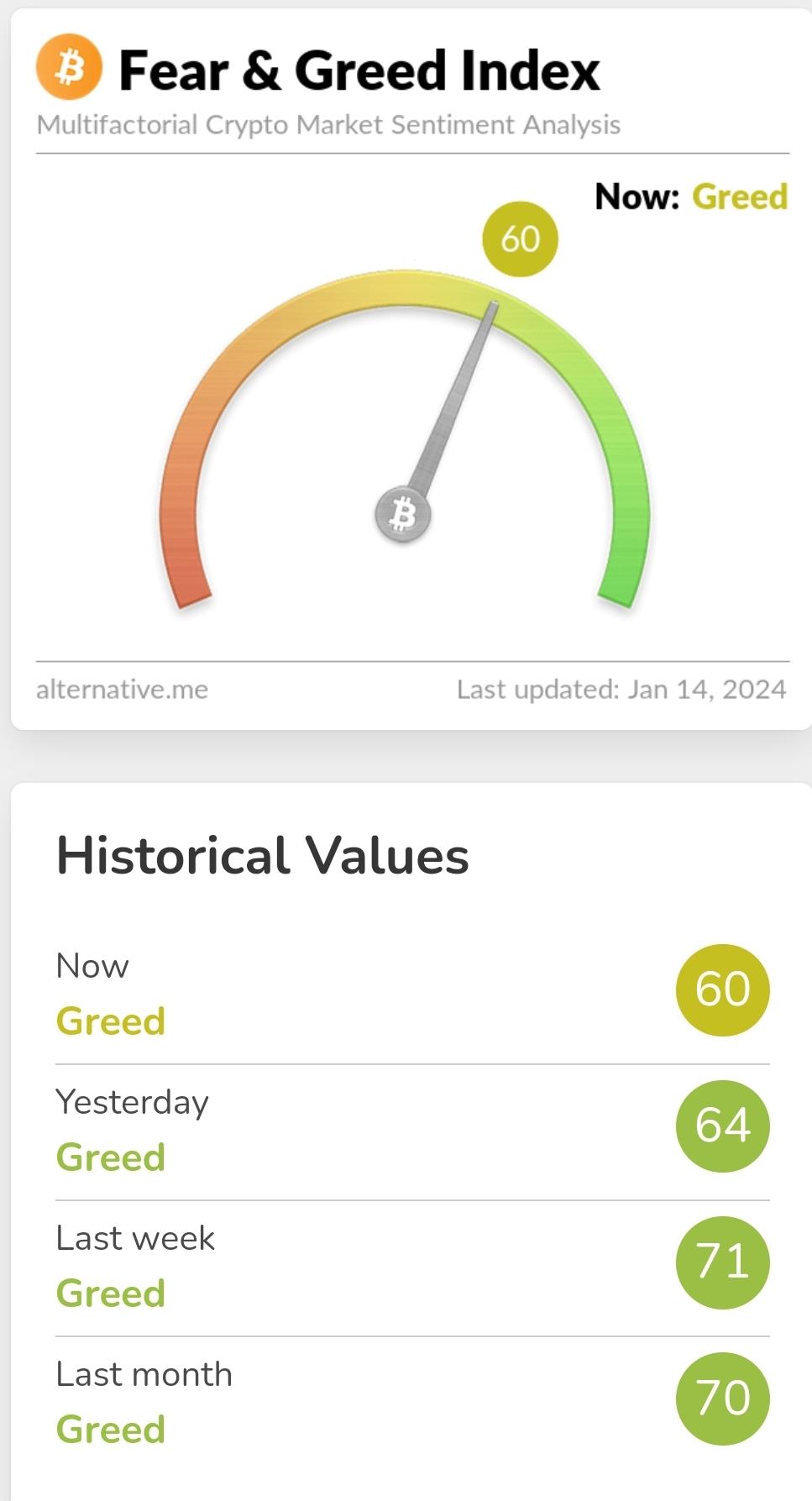
Task: Click the Greed label under Now
Action: click(110, 1021)
